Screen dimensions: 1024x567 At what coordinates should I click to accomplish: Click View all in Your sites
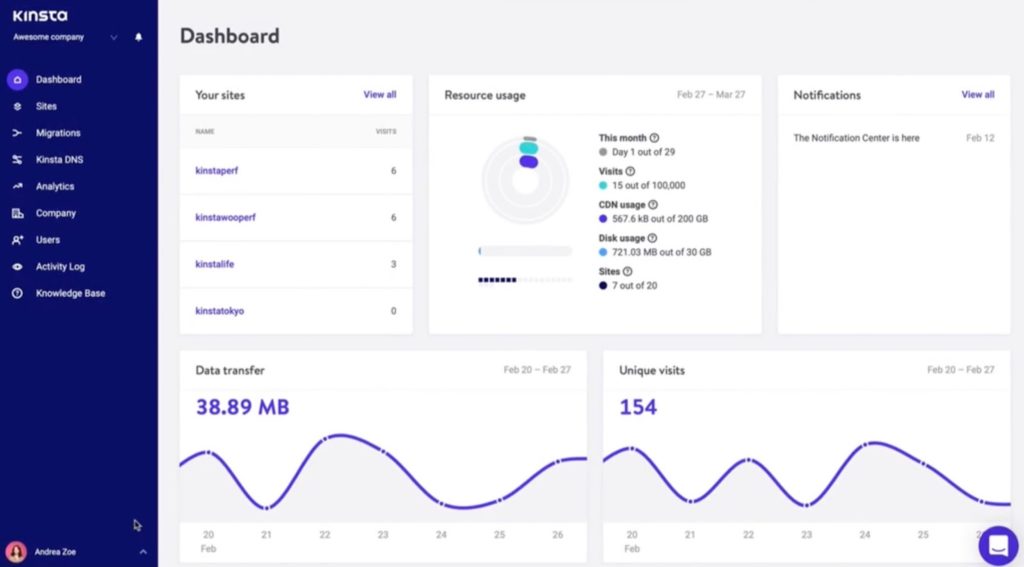click(x=379, y=95)
